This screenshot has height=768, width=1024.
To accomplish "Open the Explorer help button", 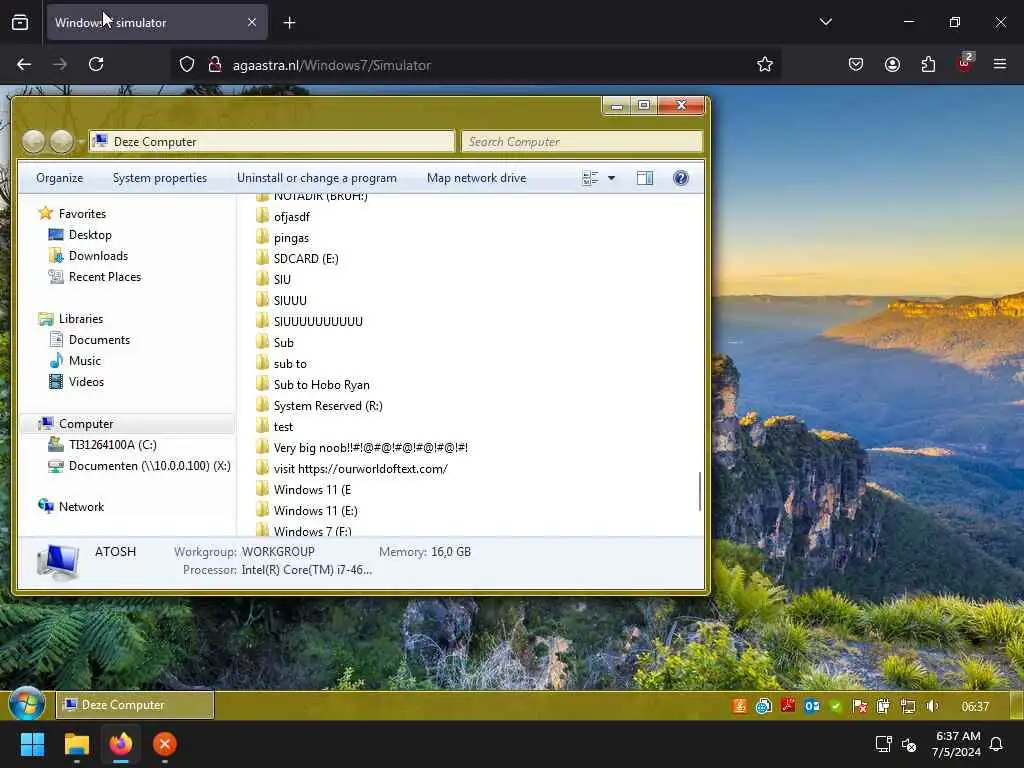I will [680, 178].
